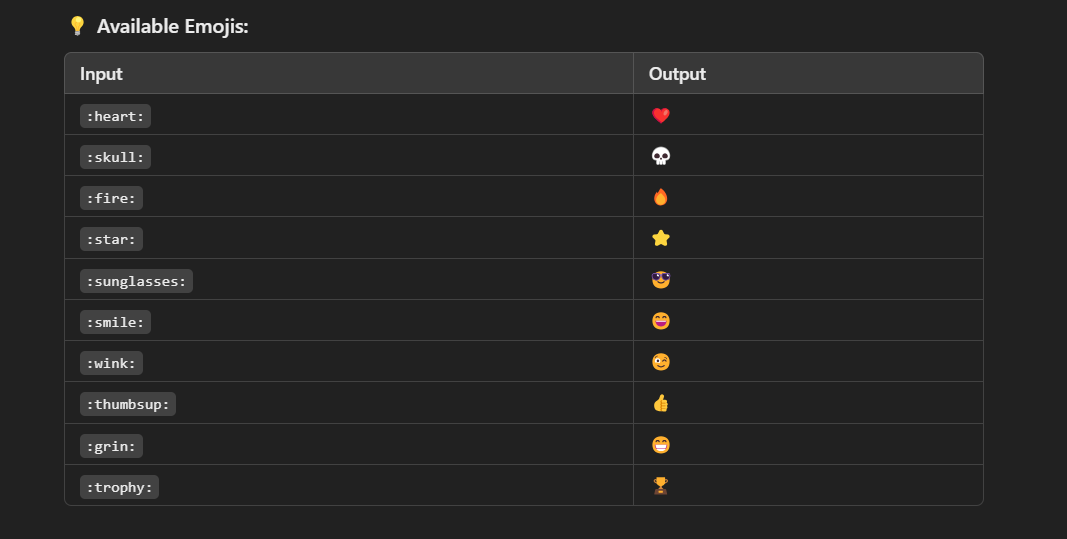This screenshot has width=1067, height=539.
Task: Click the red heart emoji
Action: [x=661, y=115]
